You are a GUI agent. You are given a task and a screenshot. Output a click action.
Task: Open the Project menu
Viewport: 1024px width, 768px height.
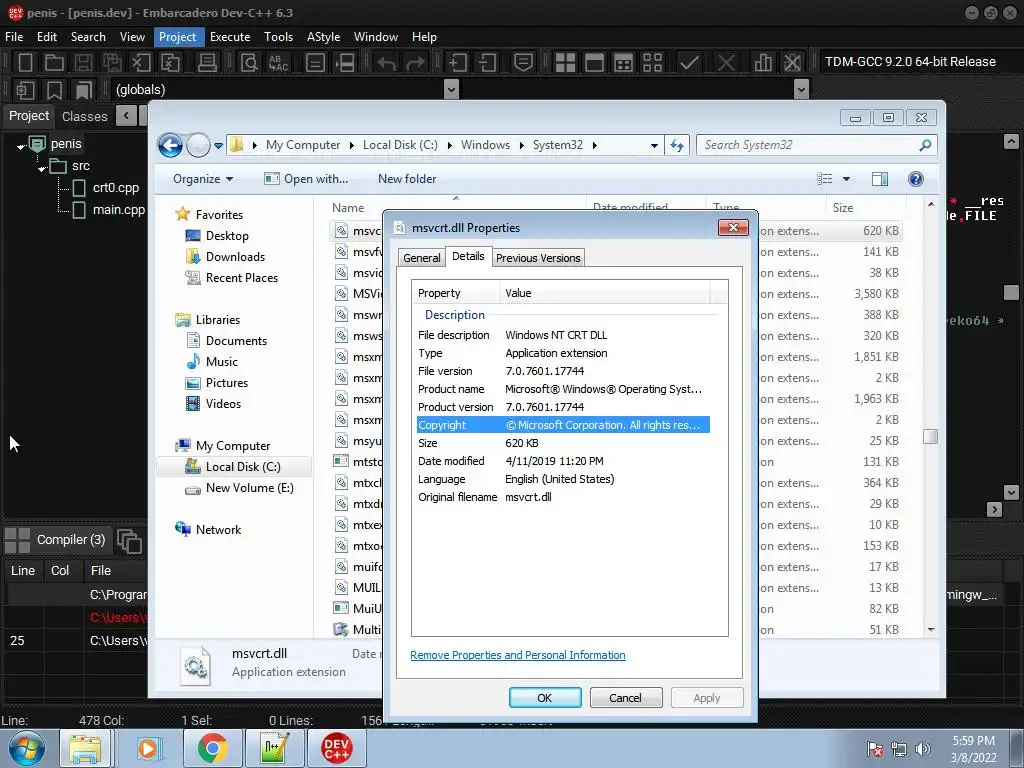tap(178, 37)
